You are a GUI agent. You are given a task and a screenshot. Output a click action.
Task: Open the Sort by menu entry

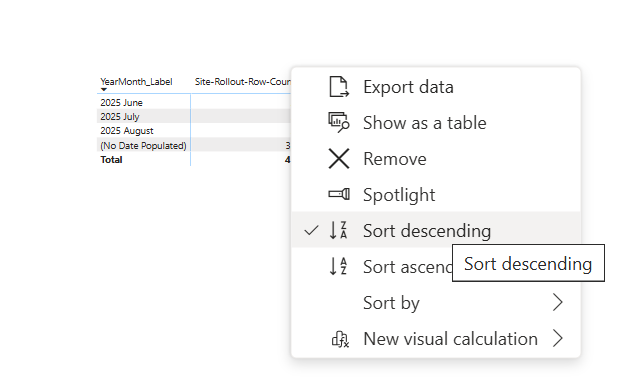[436, 303]
